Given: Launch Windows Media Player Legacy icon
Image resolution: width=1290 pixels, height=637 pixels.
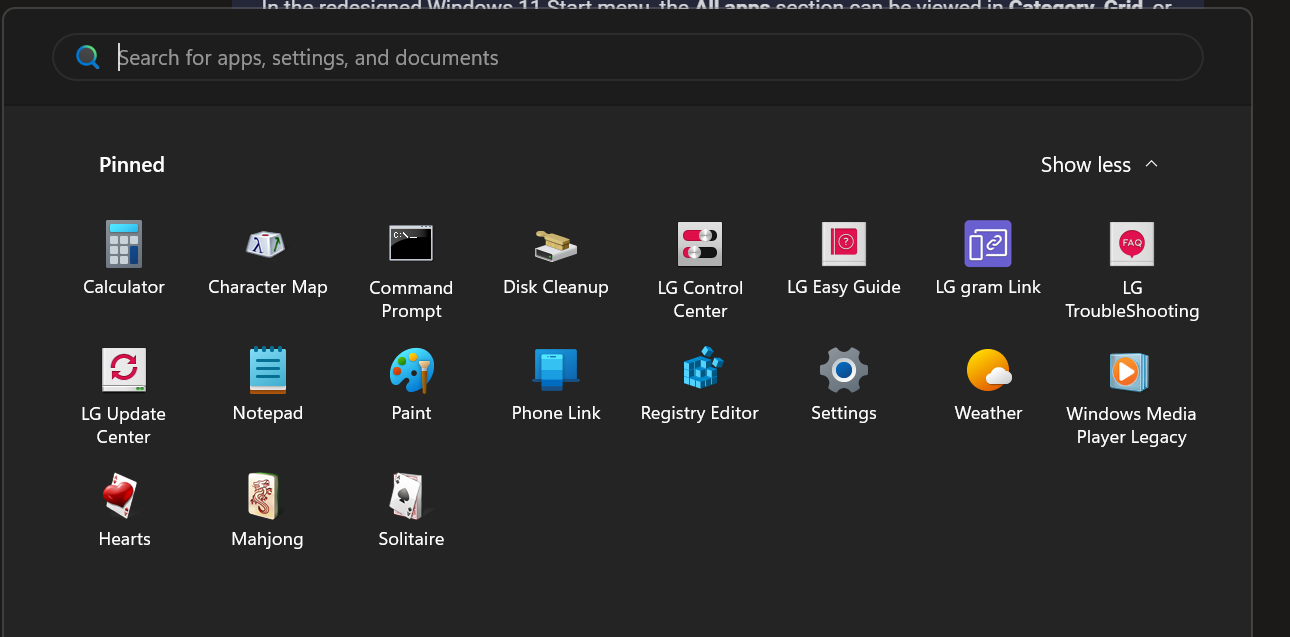Looking at the screenshot, I should 1130,371.
